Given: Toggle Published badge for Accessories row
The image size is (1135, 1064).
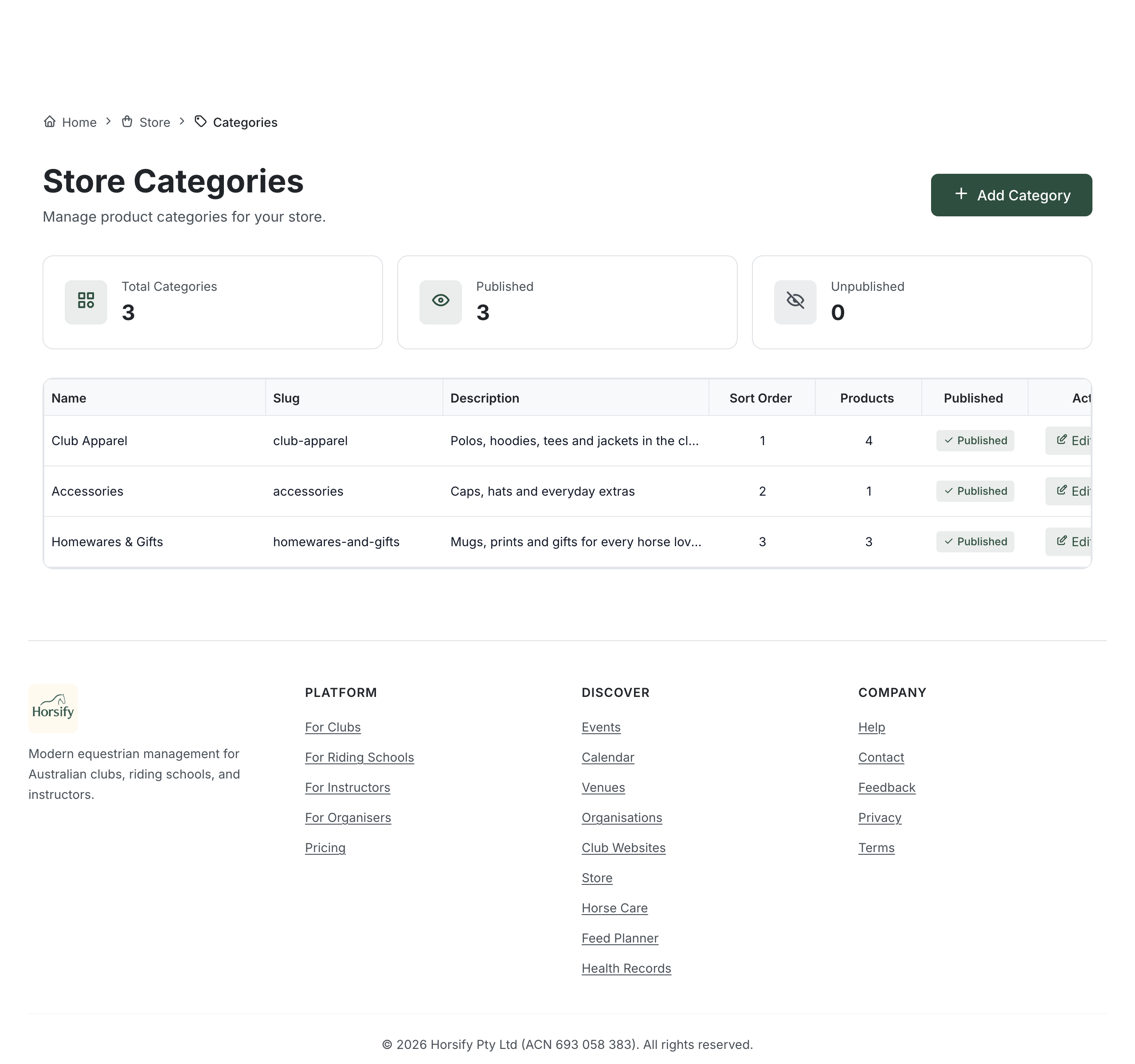Looking at the screenshot, I should pos(975,491).
